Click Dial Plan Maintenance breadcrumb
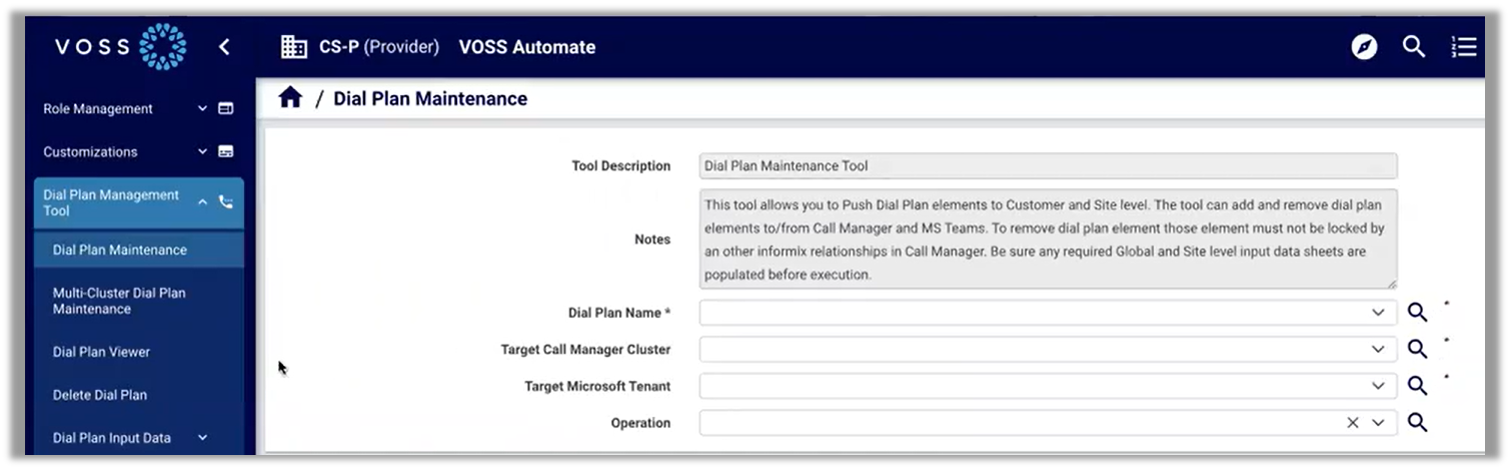The height and width of the screenshot is (470, 1510). point(430,98)
